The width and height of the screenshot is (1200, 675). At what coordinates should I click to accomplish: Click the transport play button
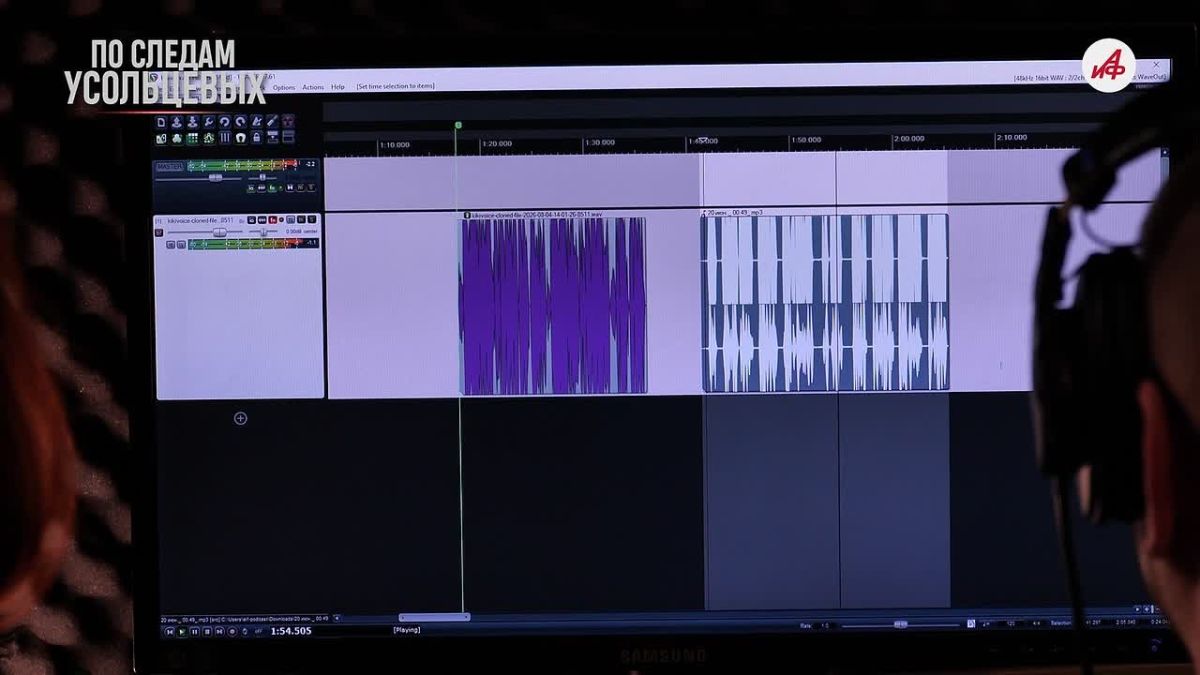182,631
